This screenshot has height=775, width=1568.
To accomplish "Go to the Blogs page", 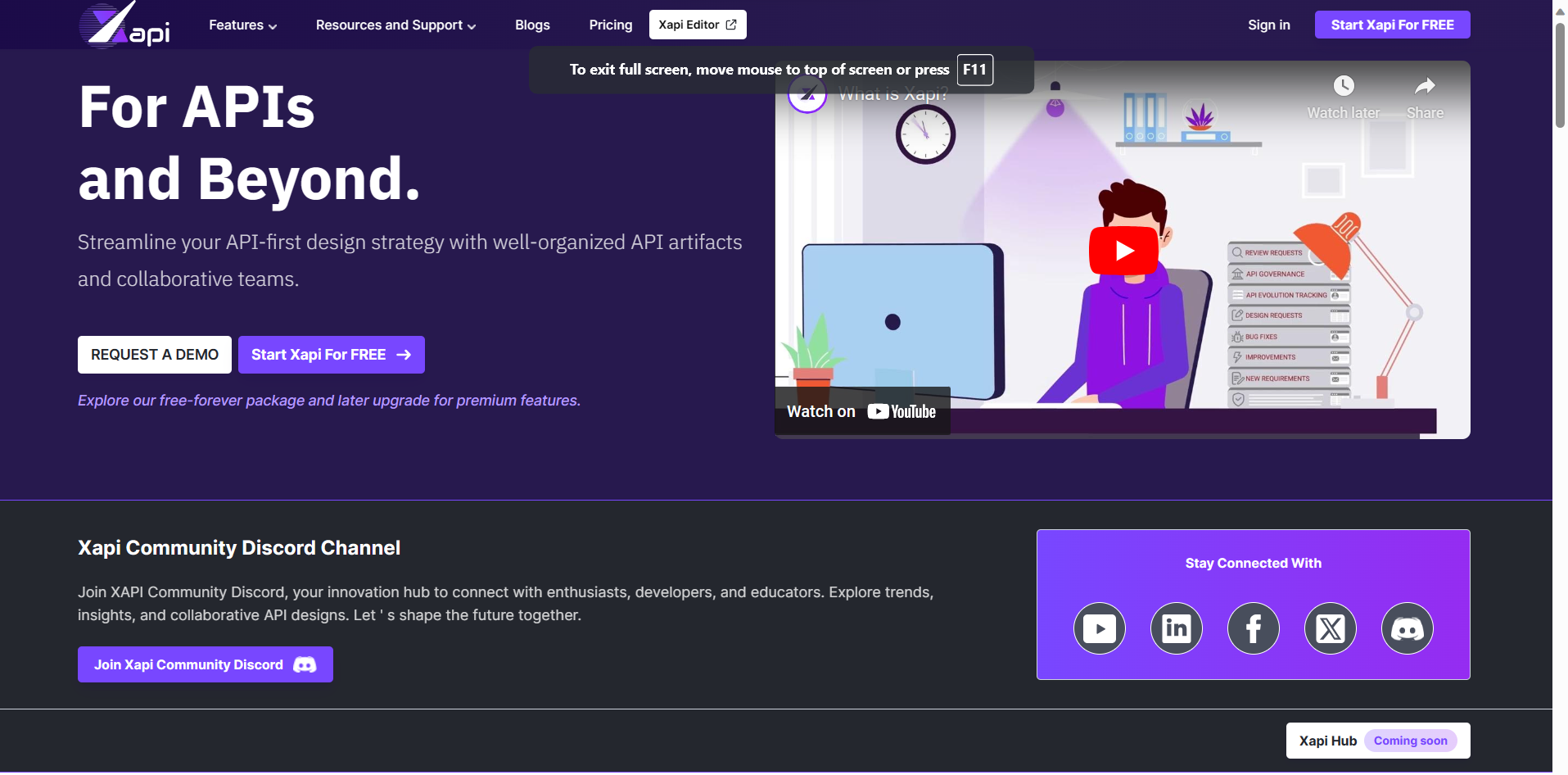I will [532, 25].
